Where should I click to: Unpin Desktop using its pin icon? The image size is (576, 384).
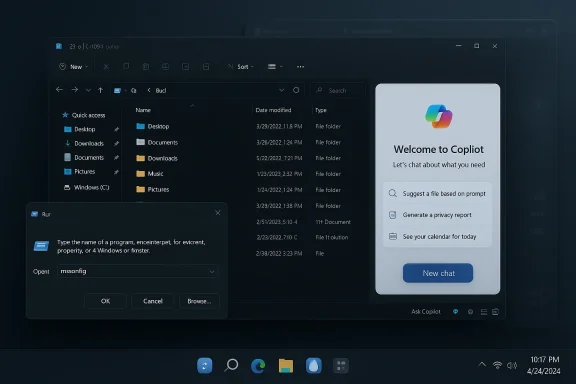(116, 129)
